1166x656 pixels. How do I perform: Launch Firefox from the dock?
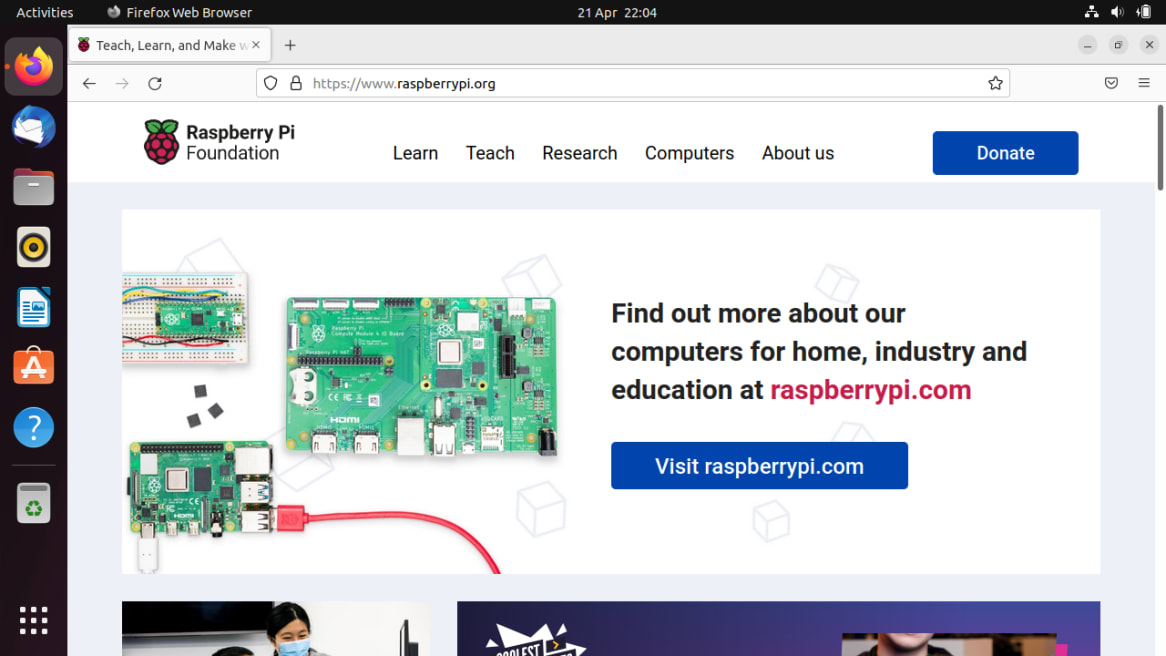pos(33,67)
